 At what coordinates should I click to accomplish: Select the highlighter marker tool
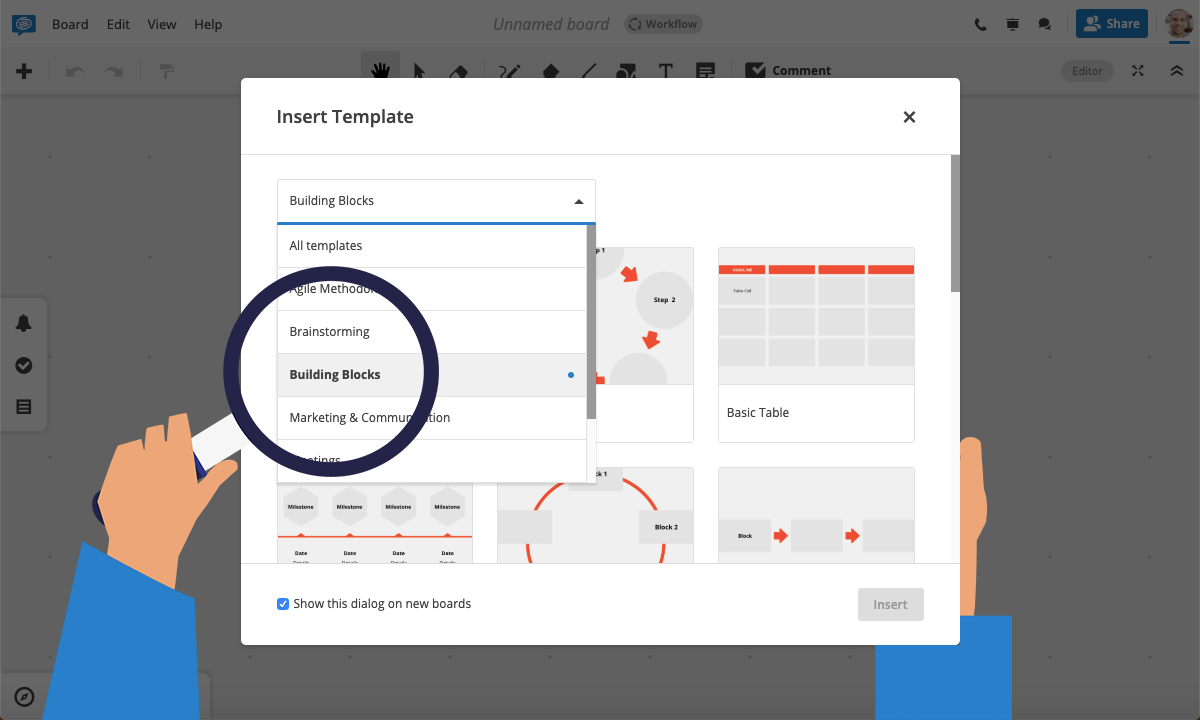[550, 71]
